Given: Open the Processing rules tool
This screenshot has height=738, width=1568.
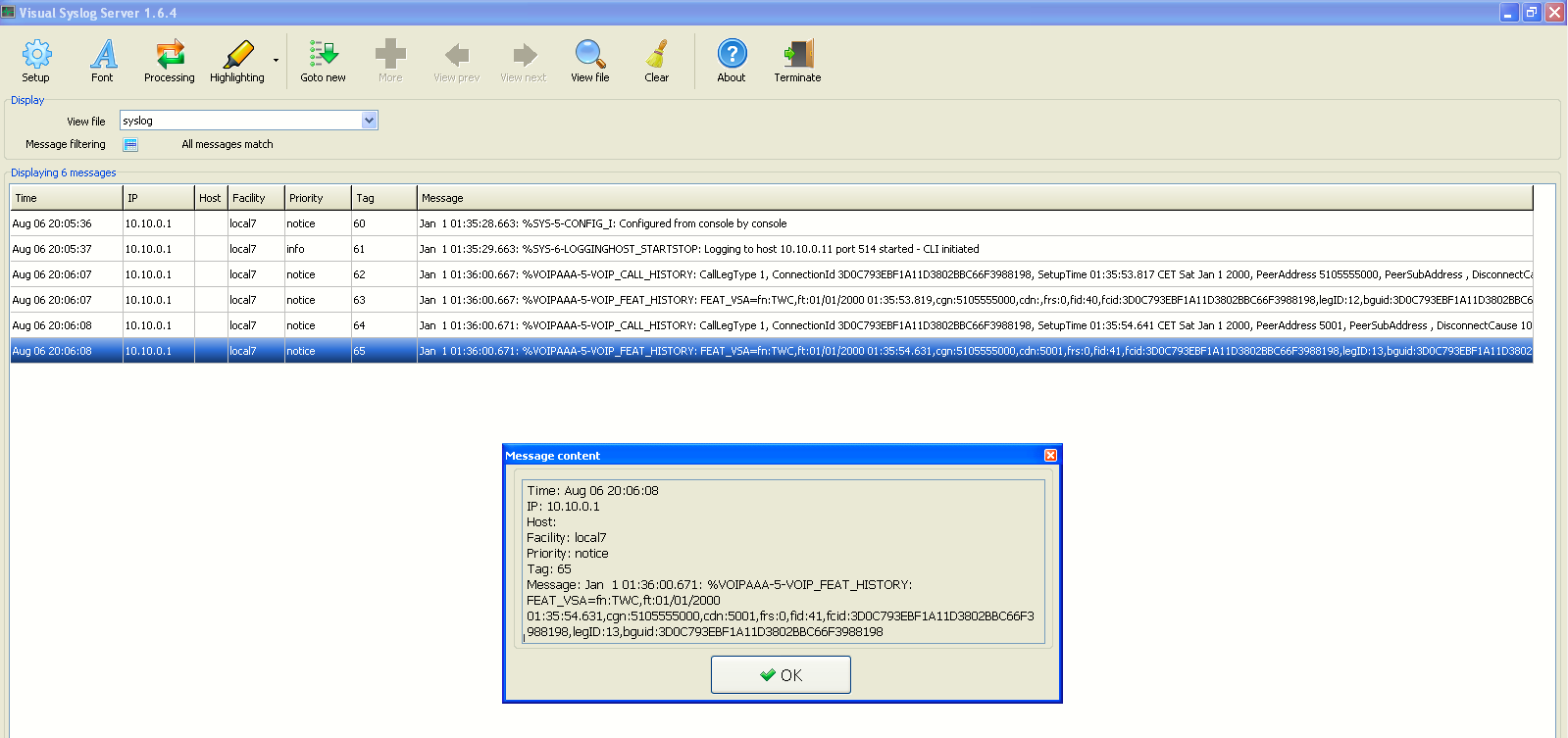Looking at the screenshot, I should [x=170, y=62].
